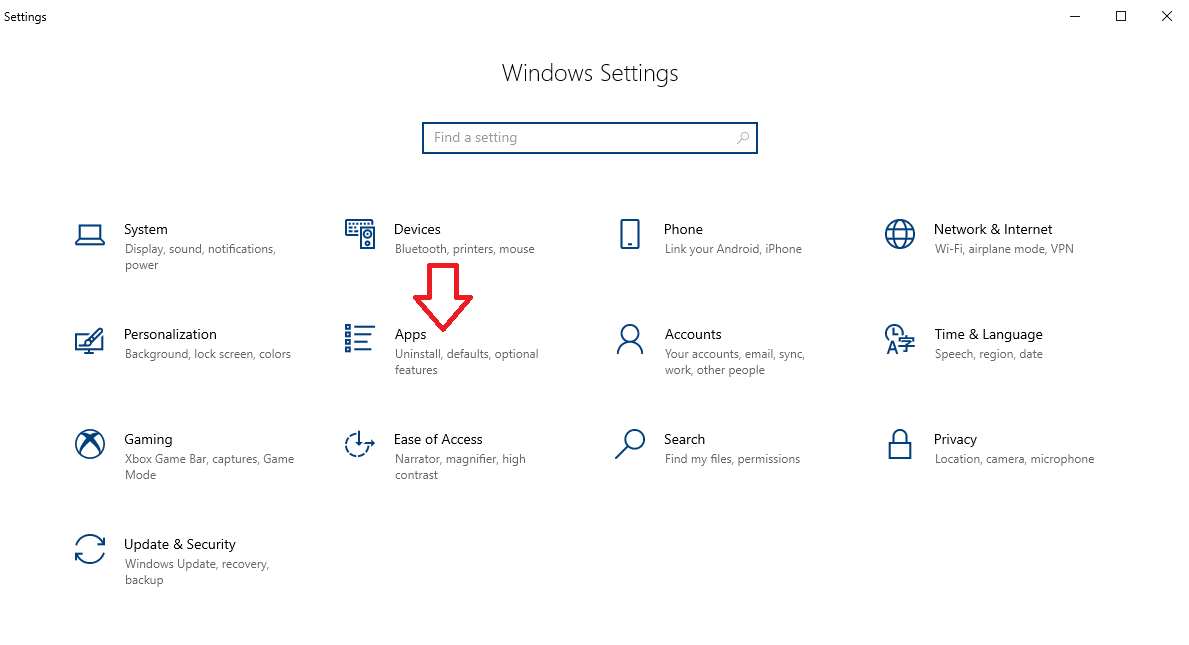Viewport: 1189px width, 645px height.
Task: Focus the Find a setting field
Action: (x=589, y=138)
